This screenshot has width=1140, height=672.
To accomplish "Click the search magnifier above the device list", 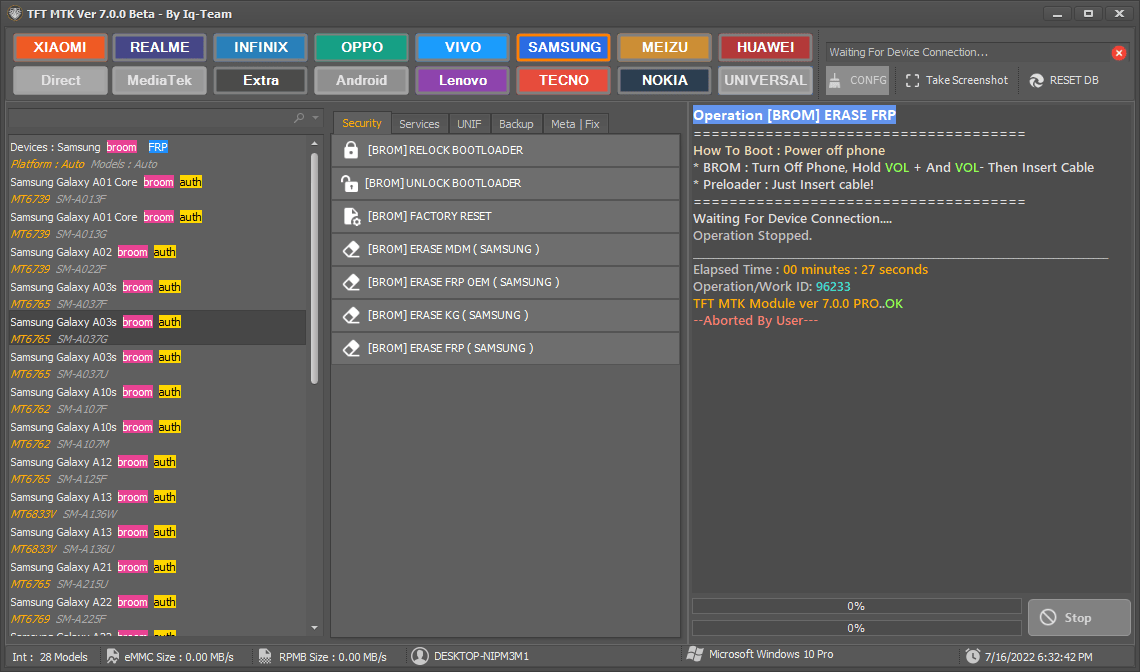I will point(298,117).
